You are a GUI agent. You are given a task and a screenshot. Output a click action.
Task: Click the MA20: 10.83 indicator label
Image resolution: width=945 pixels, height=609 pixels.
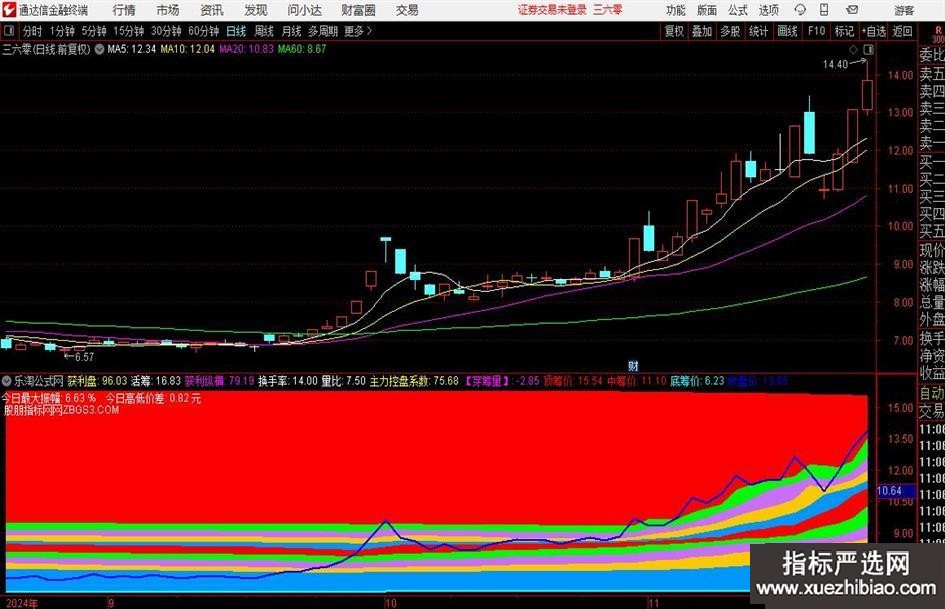click(246, 49)
